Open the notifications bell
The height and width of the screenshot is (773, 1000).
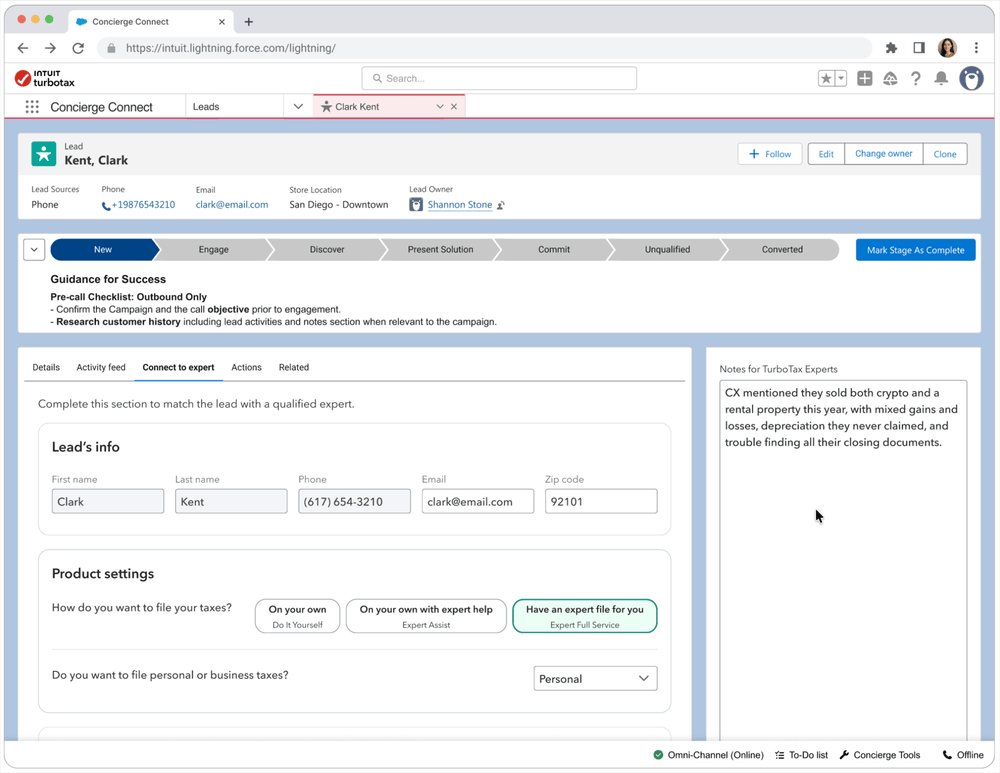[941, 78]
